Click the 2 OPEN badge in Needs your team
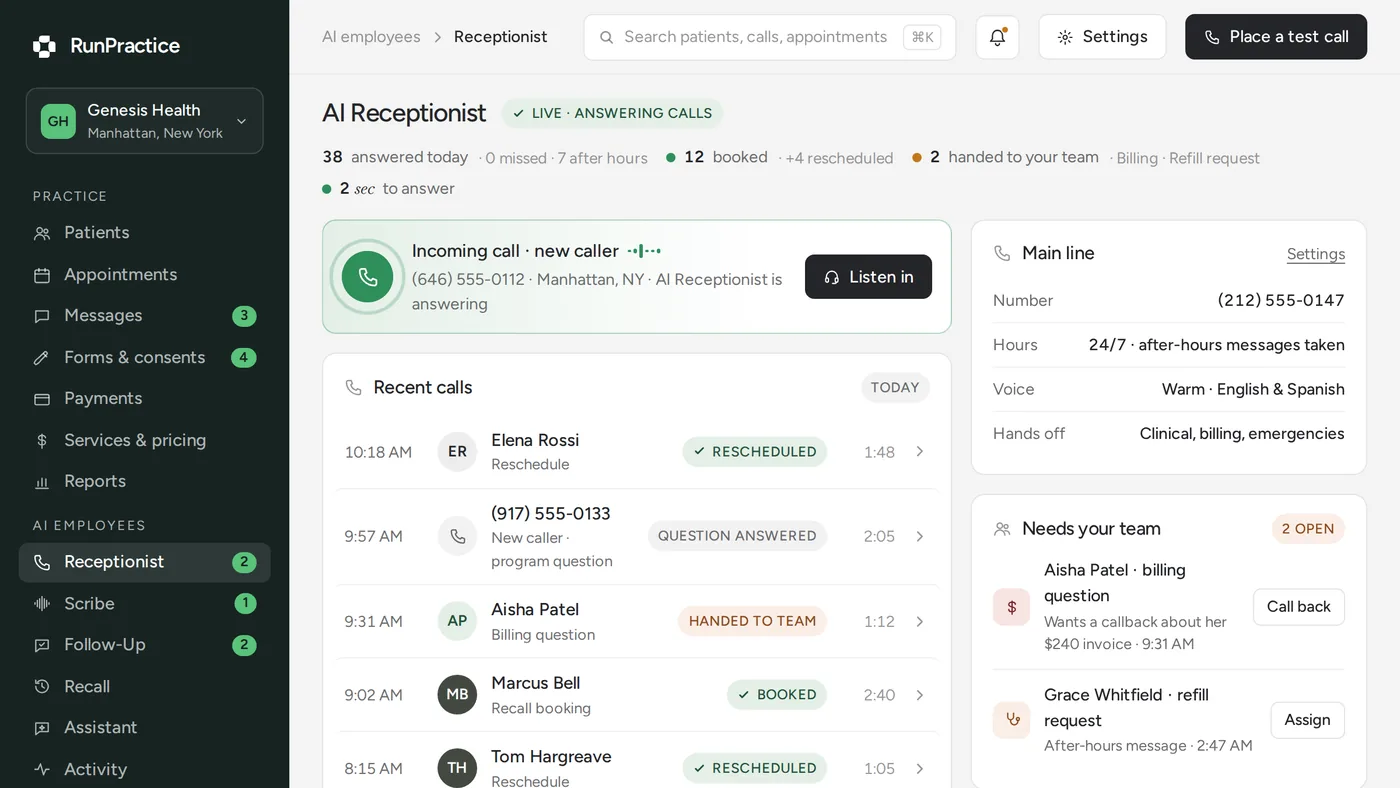 [1308, 529]
